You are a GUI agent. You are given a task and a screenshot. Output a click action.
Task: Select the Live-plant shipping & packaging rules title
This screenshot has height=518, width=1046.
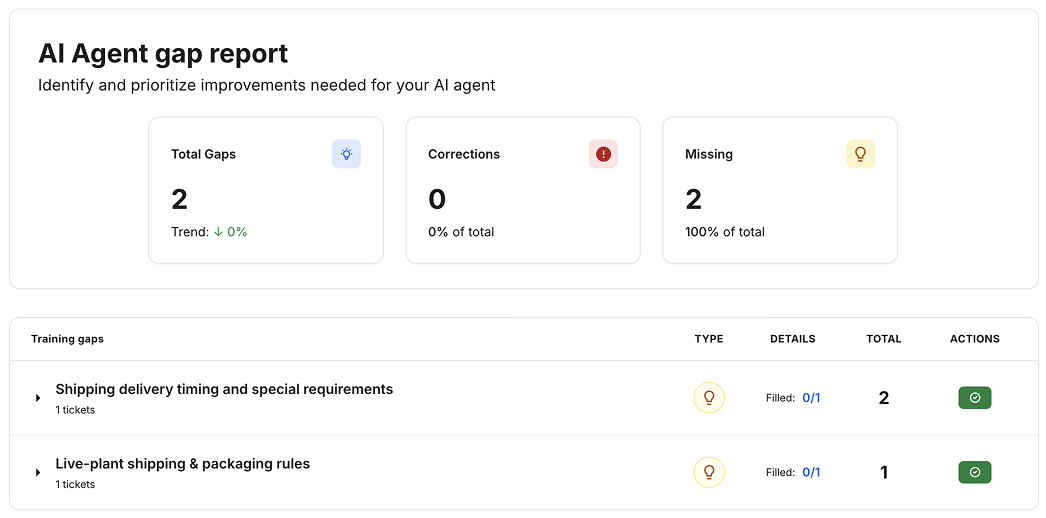[182, 464]
